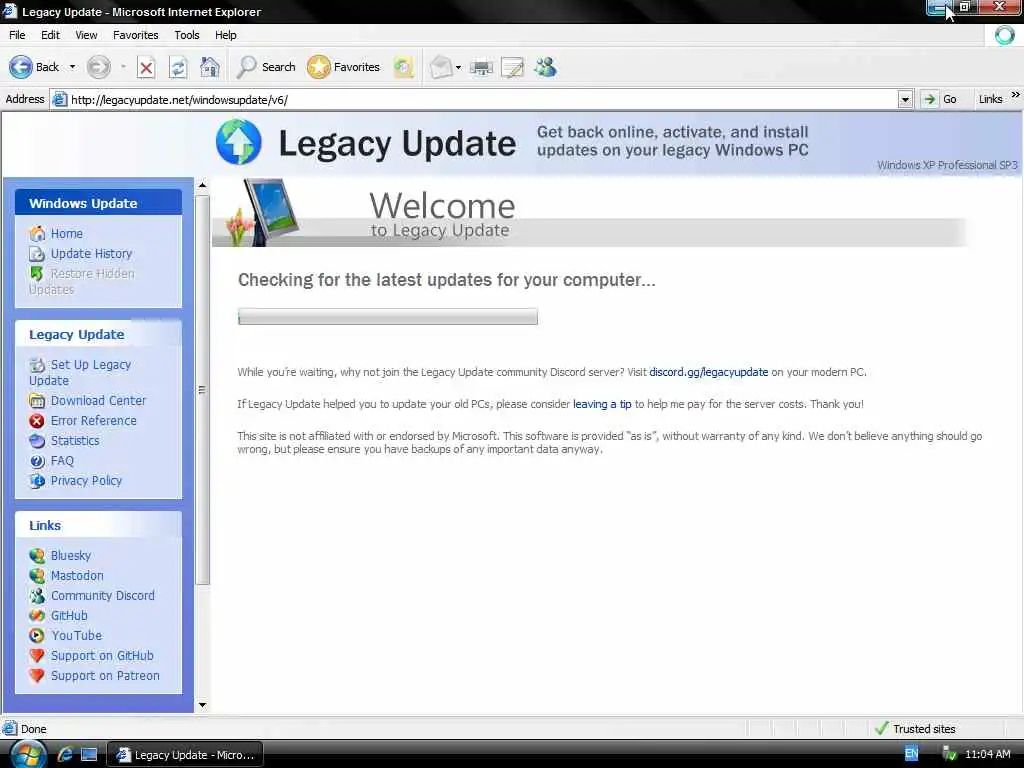Click the Back arrow icon
1024x768 pixels.
(21, 67)
